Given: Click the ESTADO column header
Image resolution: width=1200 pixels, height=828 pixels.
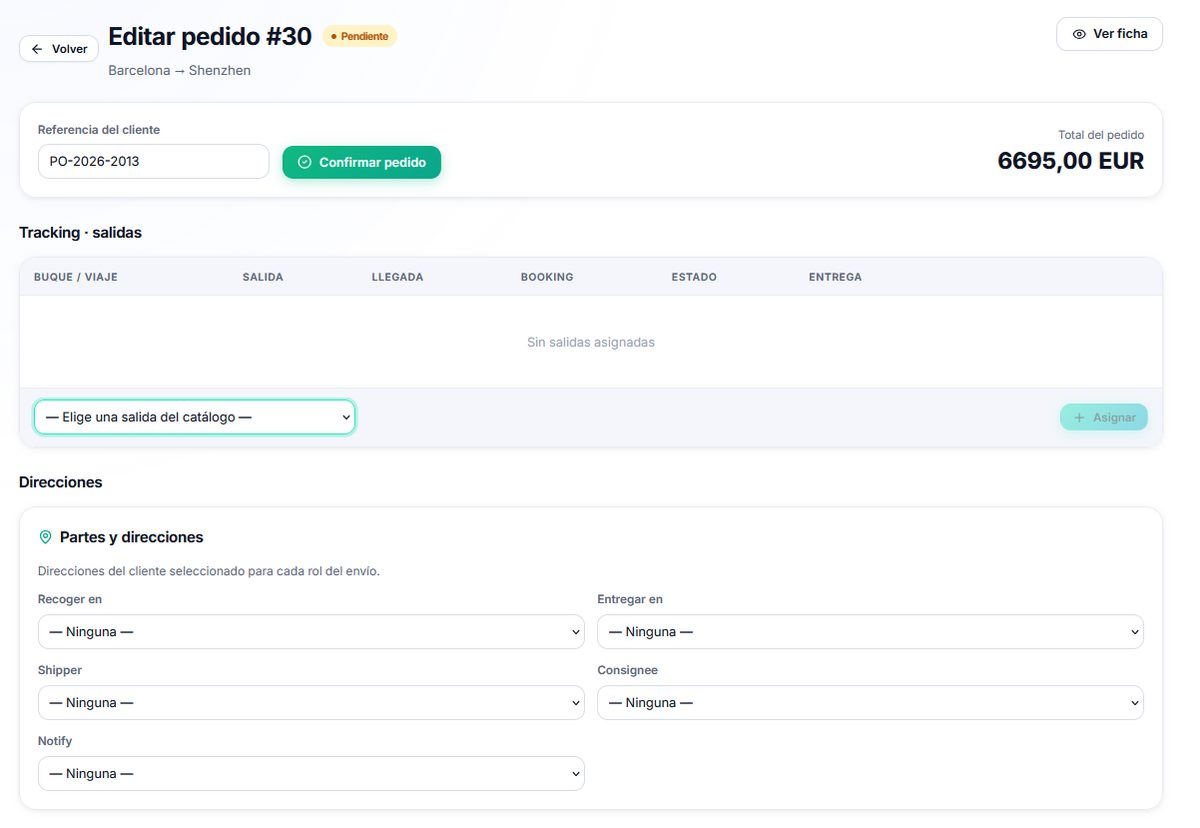Looking at the screenshot, I should [694, 277].
